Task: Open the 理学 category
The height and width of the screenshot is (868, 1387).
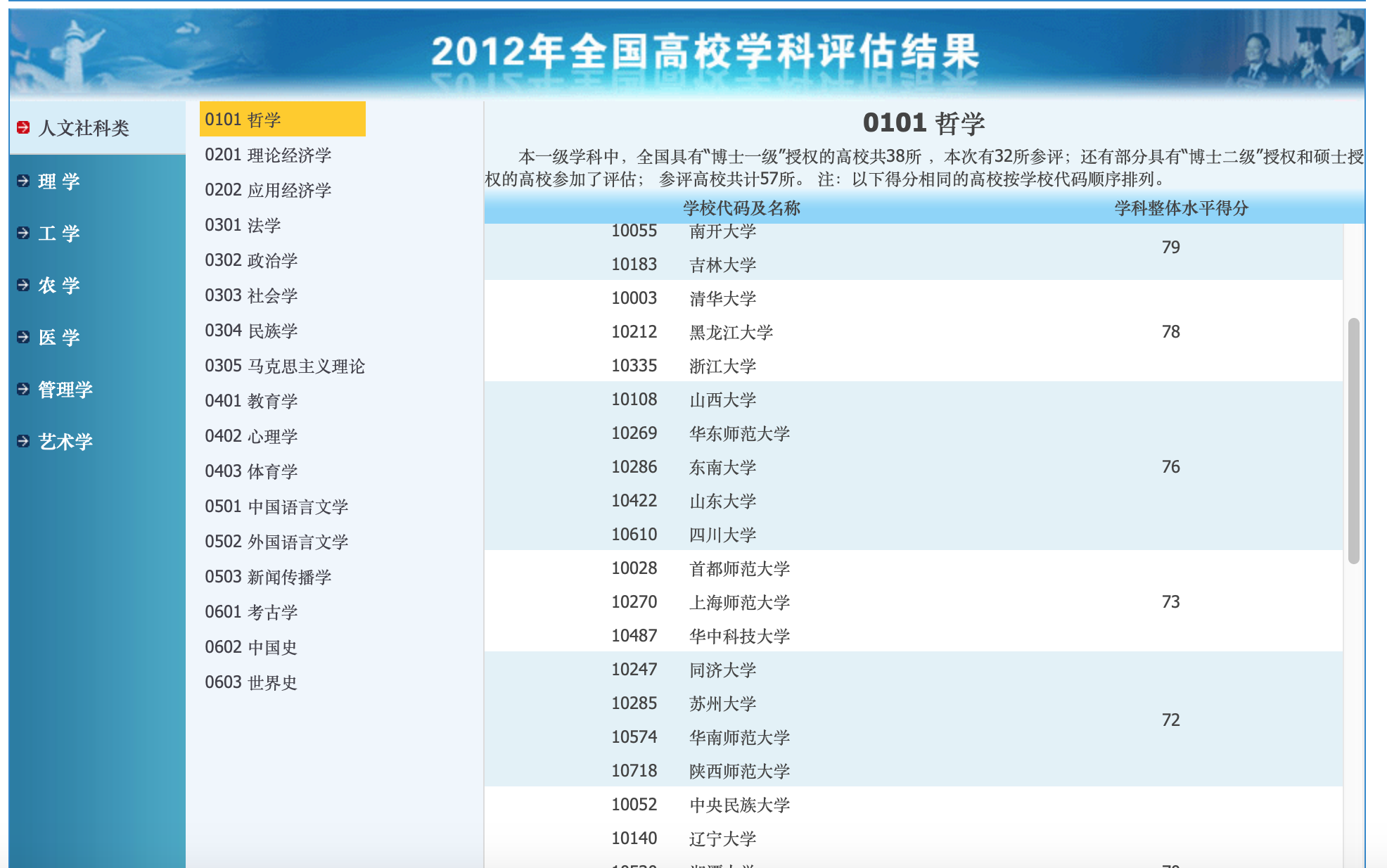Action: (59, 181)
